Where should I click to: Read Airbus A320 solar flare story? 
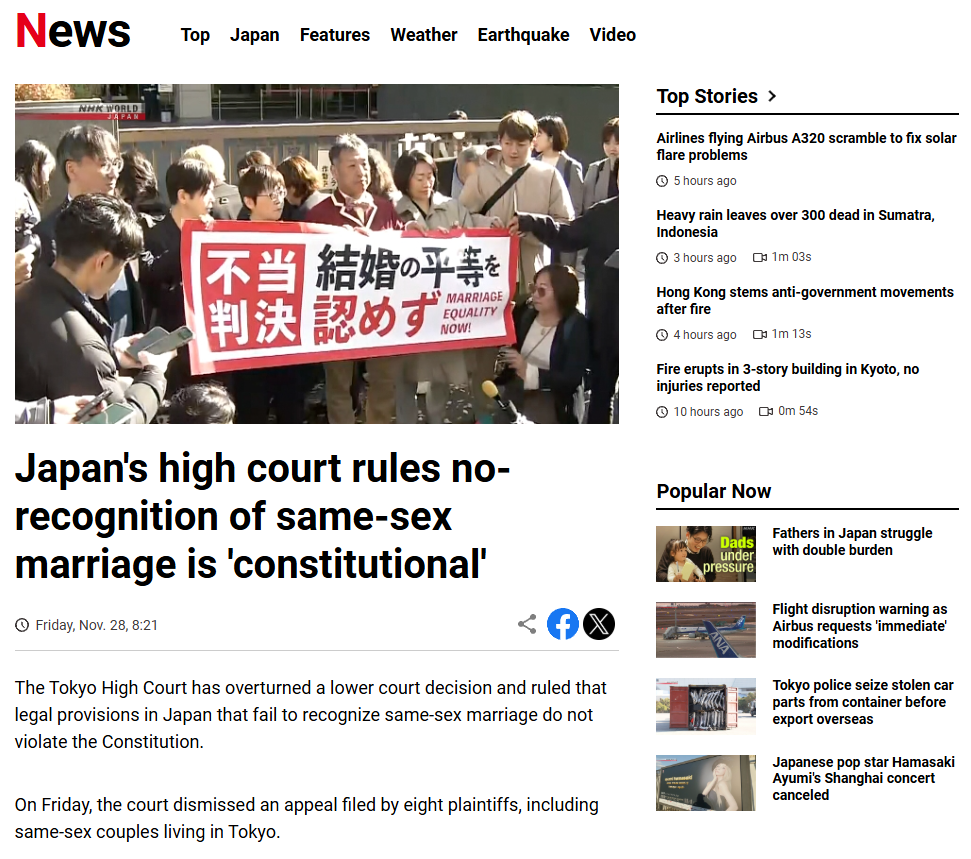[x=806, y=147]
